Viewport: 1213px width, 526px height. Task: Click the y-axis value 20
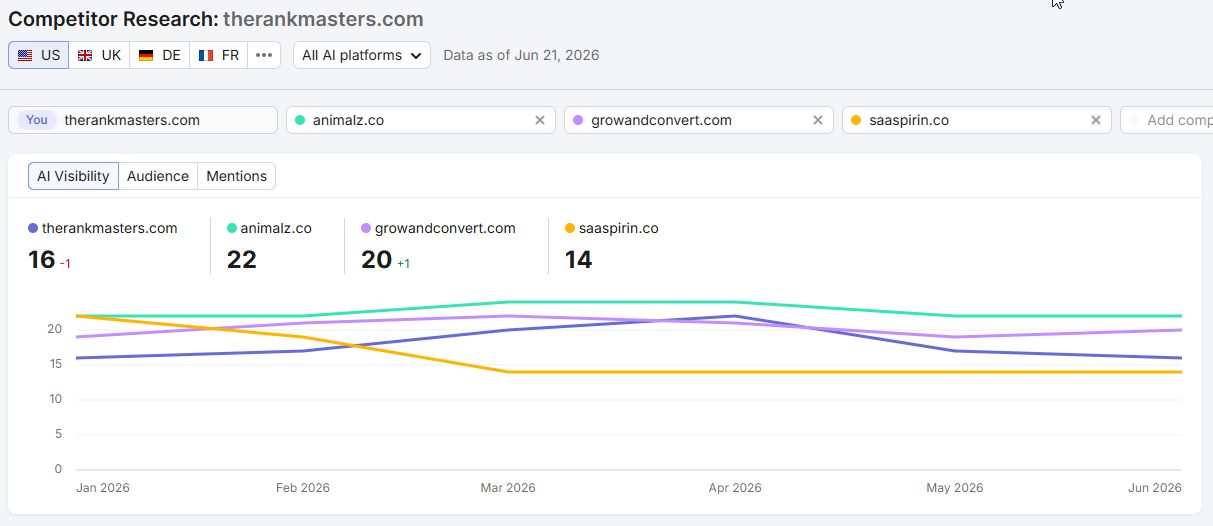tap(54, 329)
